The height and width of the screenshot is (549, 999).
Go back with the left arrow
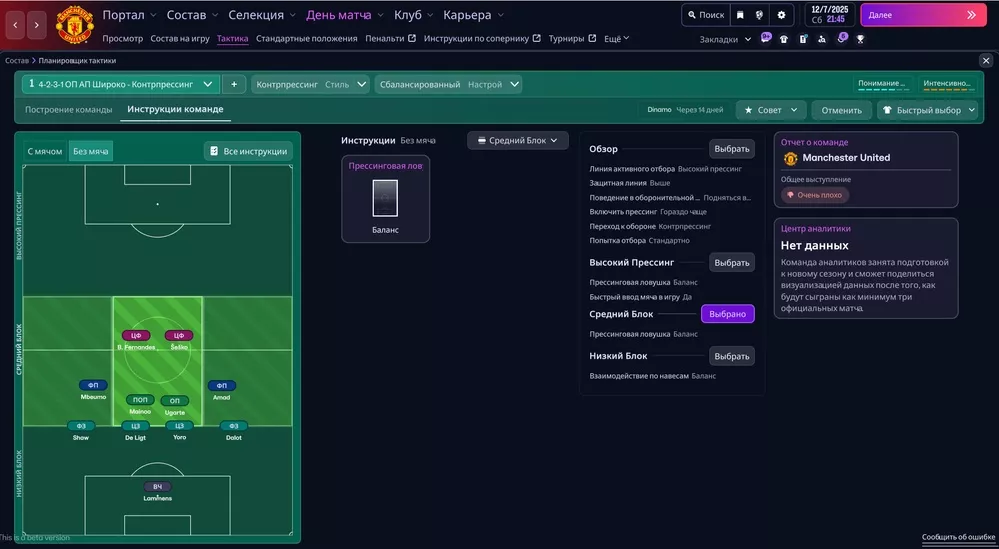(x=15, y=25)
